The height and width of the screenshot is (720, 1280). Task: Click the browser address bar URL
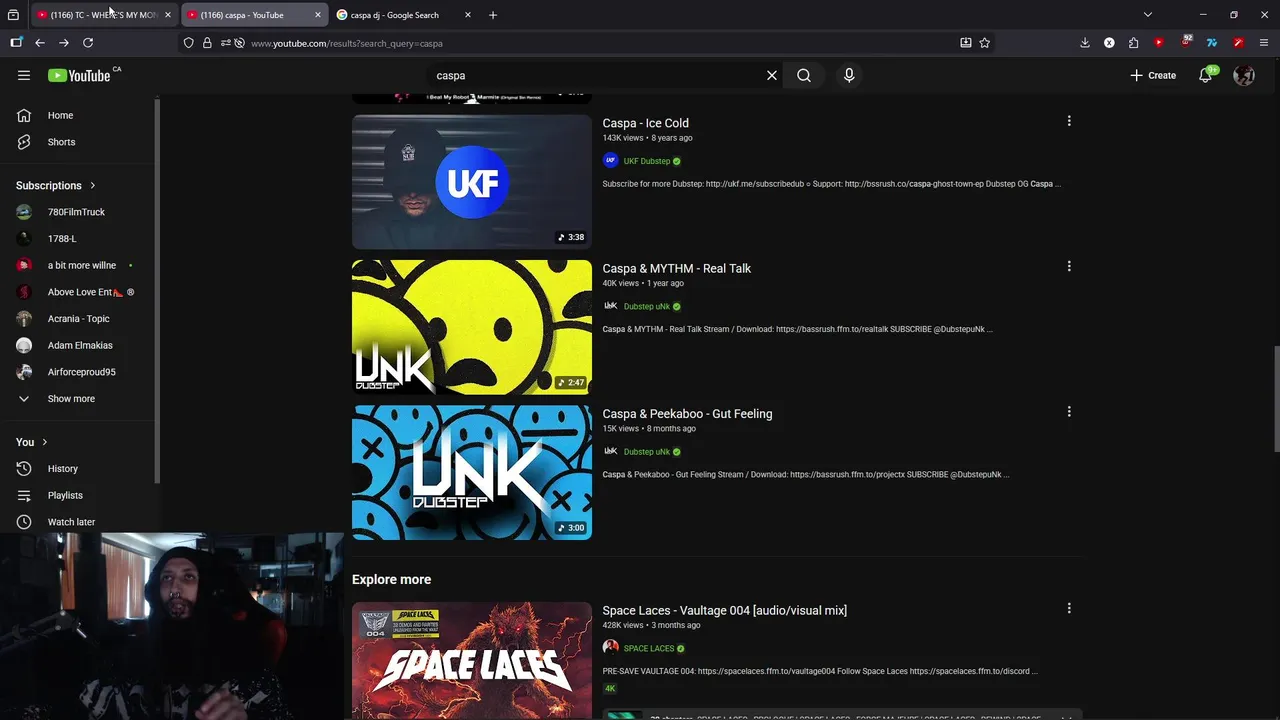(346, 43)
